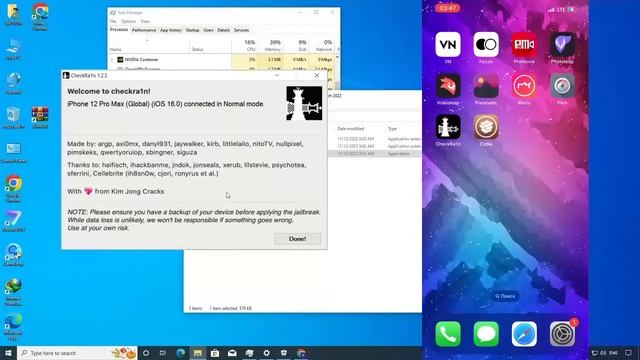640x360 pixels.
Task: Open the Phone app in the iPhone dock
Action: coord(448,334)
